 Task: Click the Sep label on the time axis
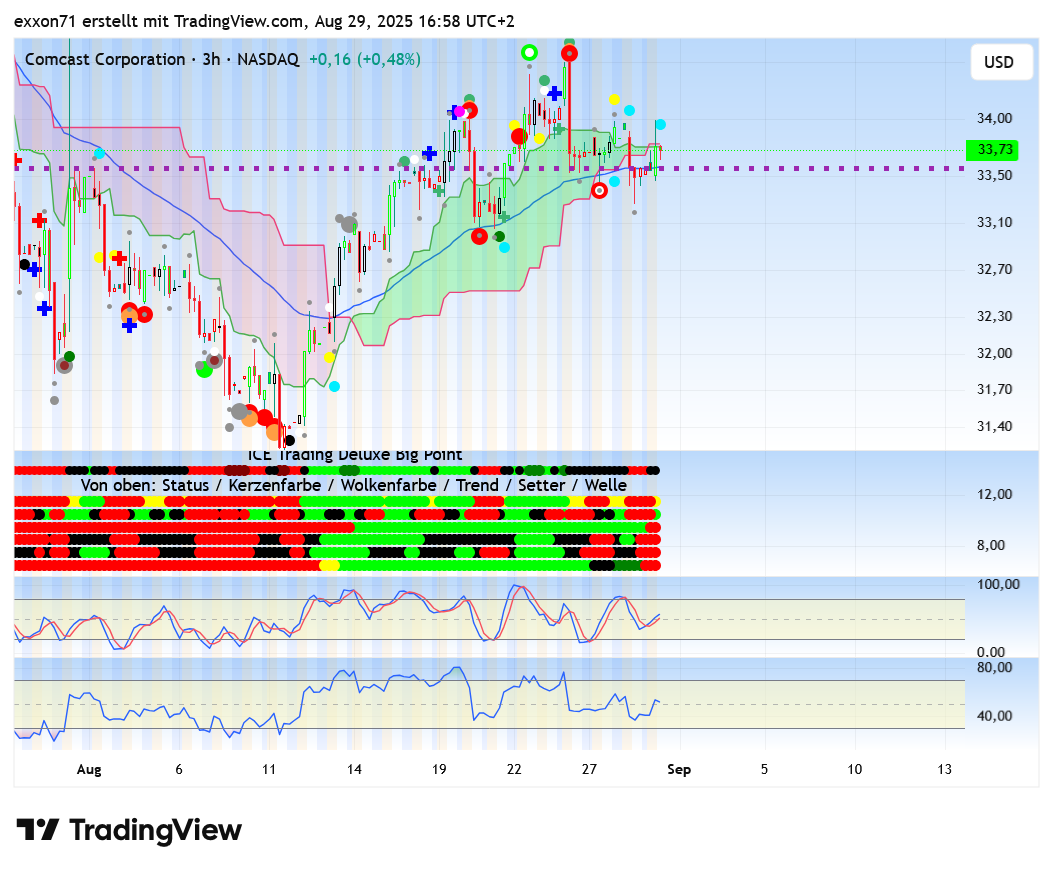click(x=679, y=769)
